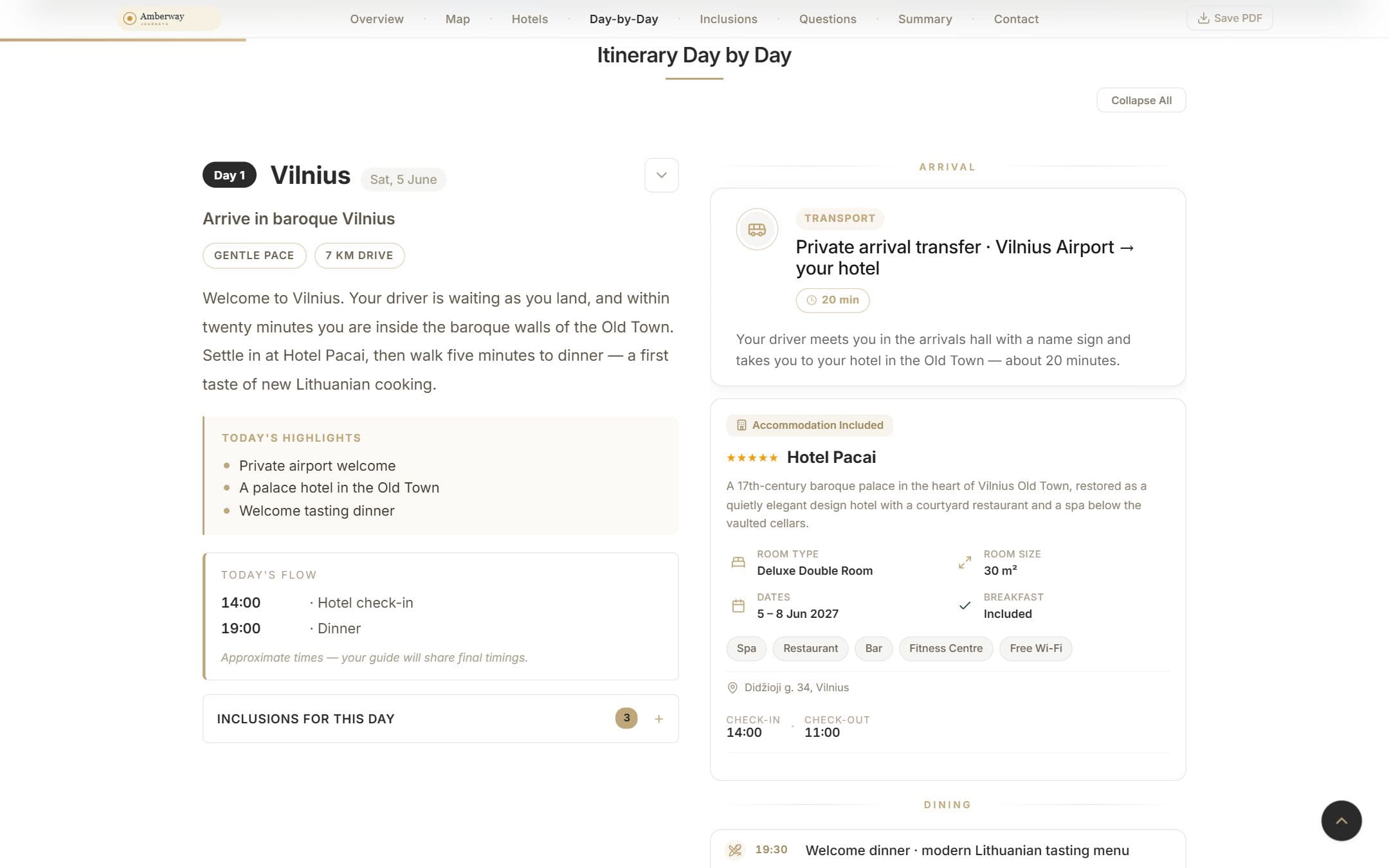Image resolution: width=1389 pixels, height=868 pixels.
Task: Click the location pin icon by Didžioji g. 34
Action: point(732,688)
